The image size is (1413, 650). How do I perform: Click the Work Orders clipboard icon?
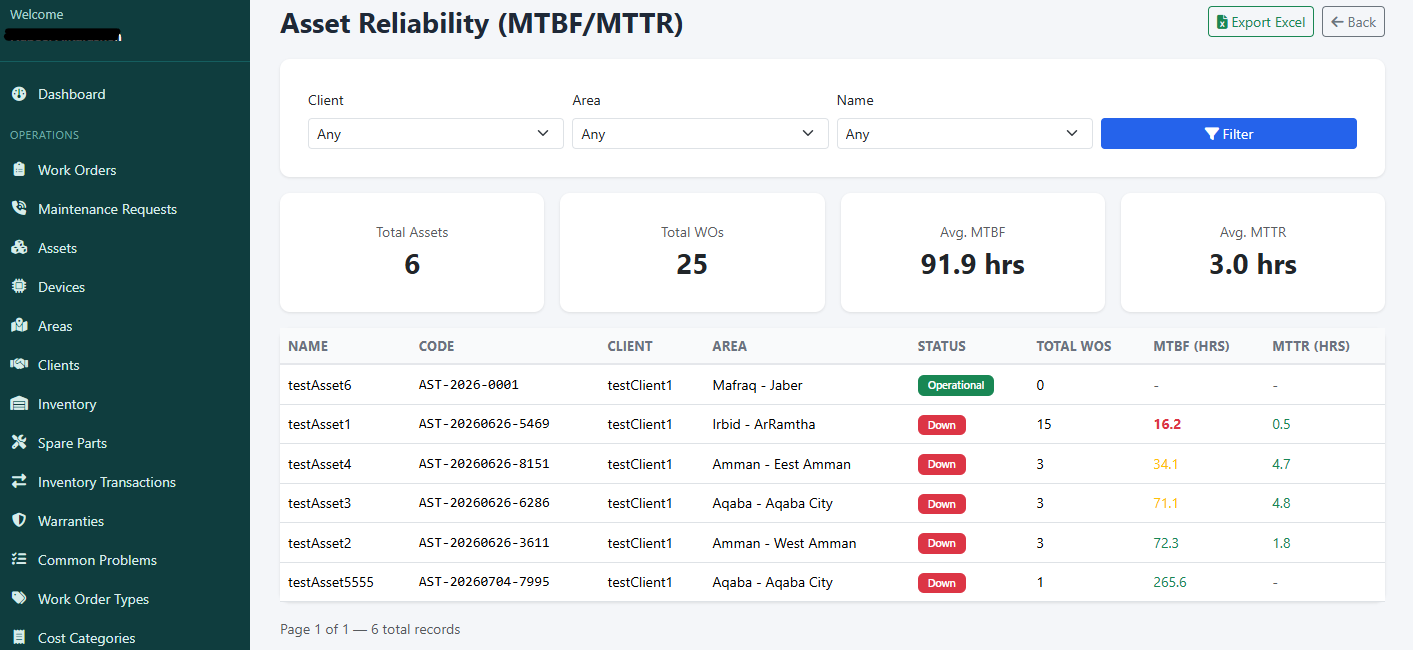(18, 170)
